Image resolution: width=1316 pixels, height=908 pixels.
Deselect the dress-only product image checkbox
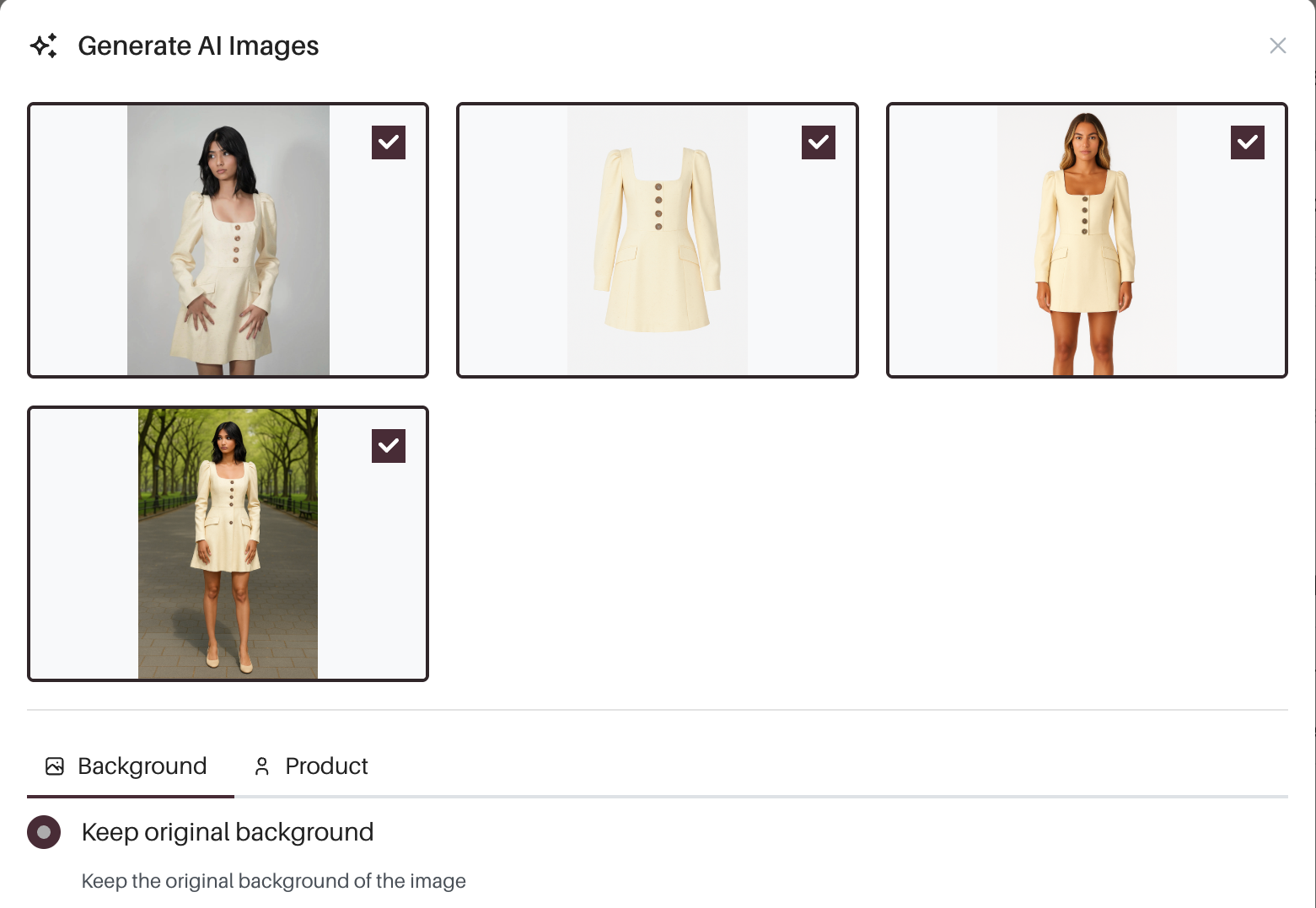pyautogui.click(x=818, y=142)
